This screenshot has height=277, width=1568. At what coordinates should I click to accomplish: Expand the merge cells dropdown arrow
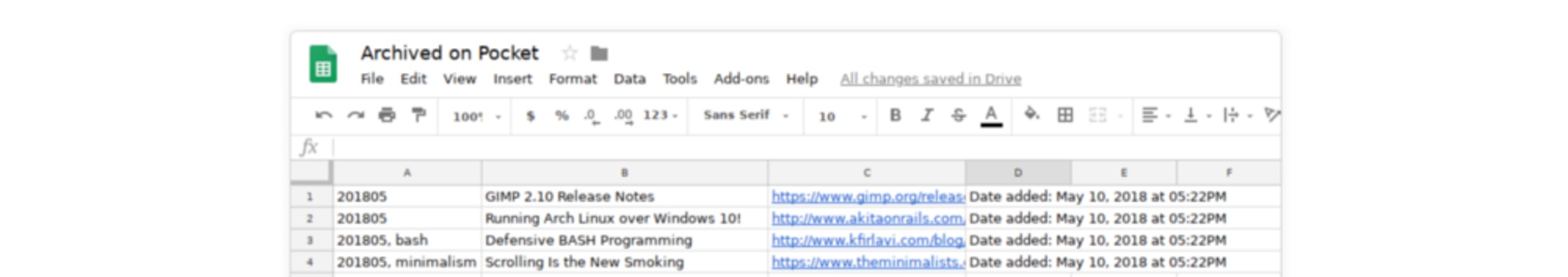click(x=1120, y=115)
